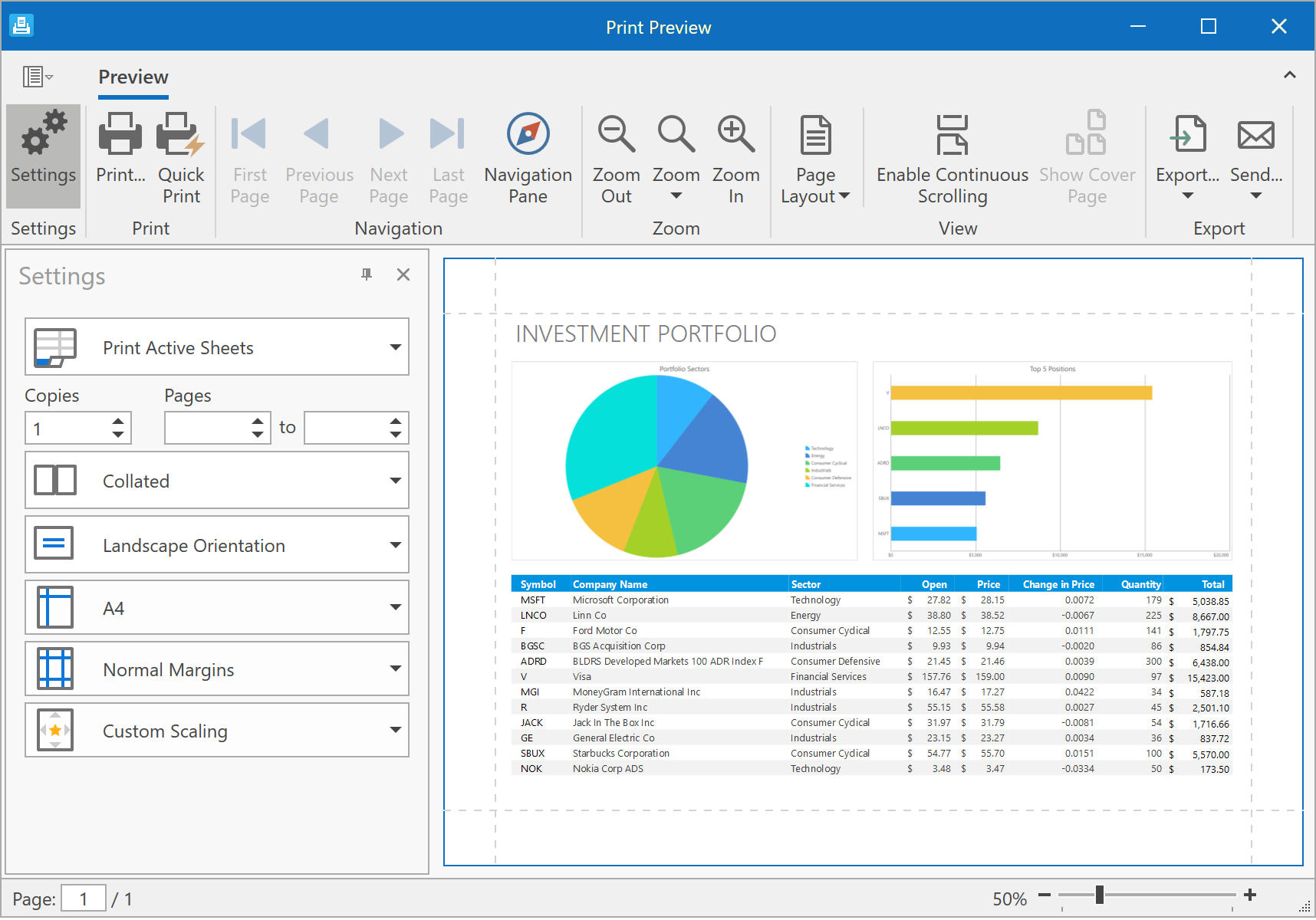Screen dimensions: 1316x920
Task: Open the A4 paper size dropdown
Action: tap(395, 607)
